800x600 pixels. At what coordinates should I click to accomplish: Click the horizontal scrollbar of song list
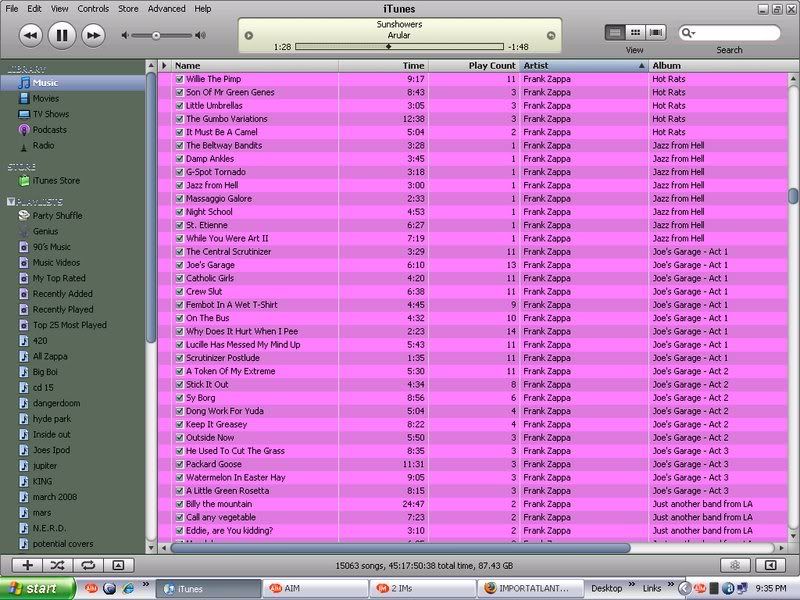tap(401, 548)
